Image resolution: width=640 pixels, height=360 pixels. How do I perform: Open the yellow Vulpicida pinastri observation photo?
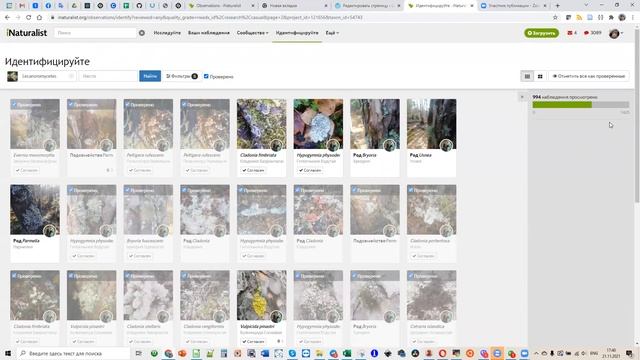262,296
